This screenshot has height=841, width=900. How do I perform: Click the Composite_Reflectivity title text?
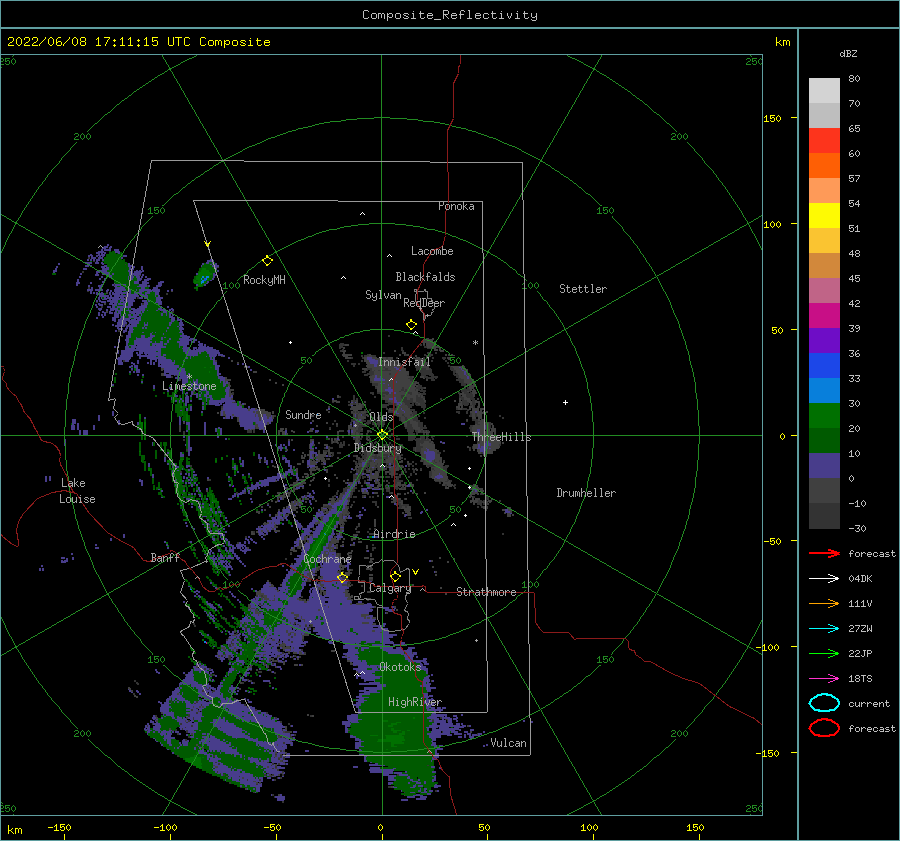pos(450,15)
